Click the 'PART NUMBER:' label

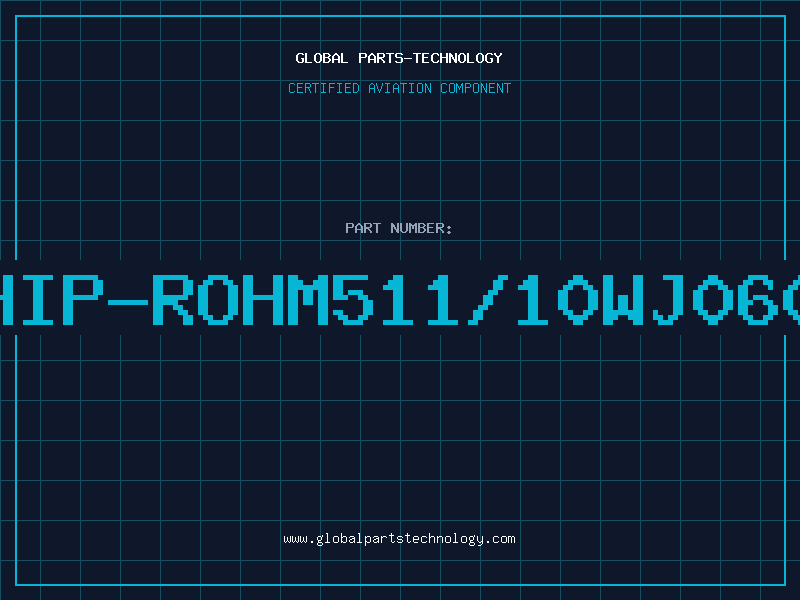click(x=399, y=228)
